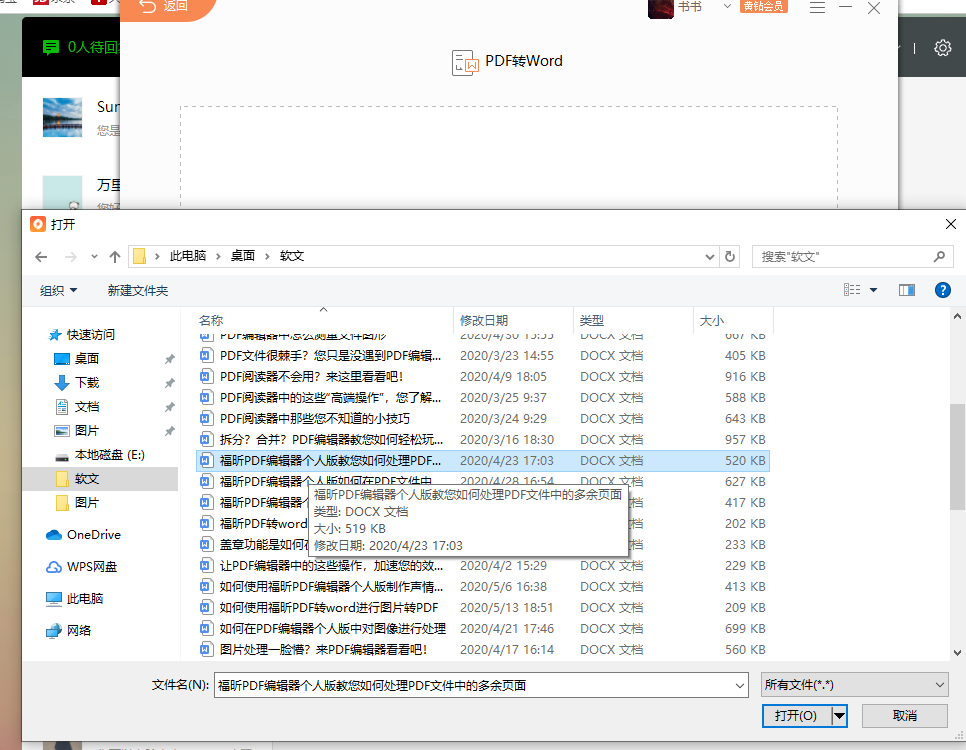Screen dimensions: 966x750
Task: Expand the 文件名 input dropdown arrow
Action: (741, 685)
